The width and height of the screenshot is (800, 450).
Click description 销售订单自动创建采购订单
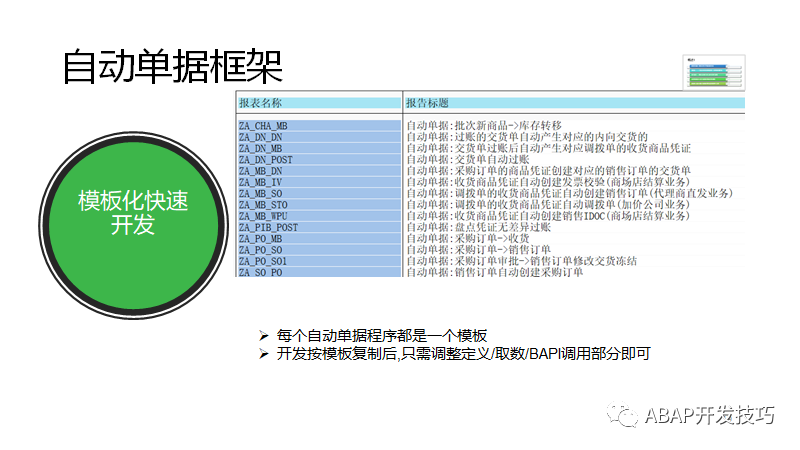pos(519,272)
